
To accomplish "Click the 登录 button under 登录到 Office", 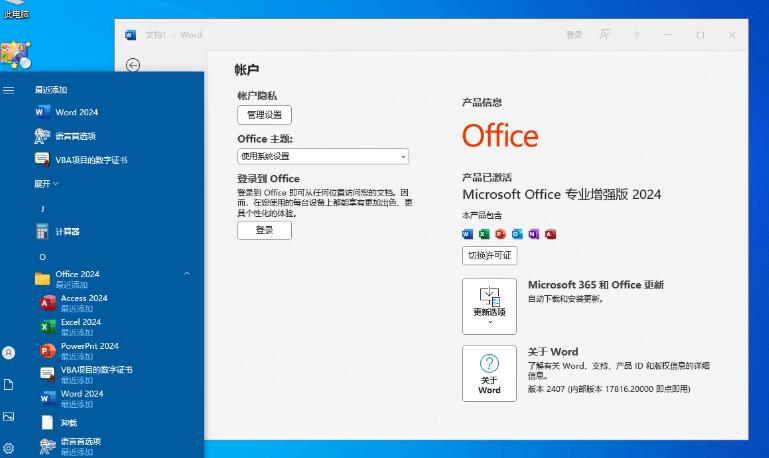I will coord(264,230).
